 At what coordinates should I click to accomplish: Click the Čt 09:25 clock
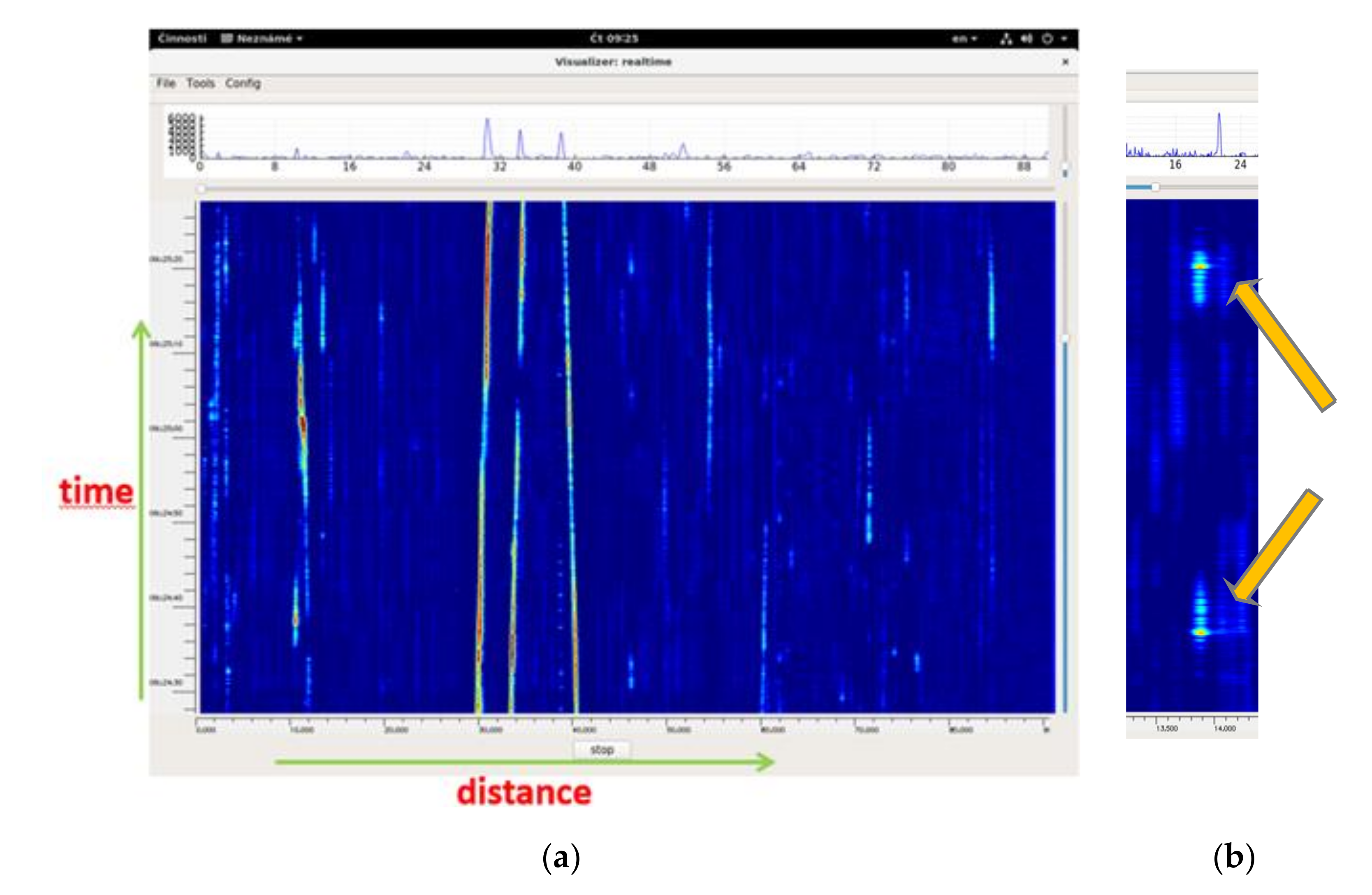(x=613, y=39)
